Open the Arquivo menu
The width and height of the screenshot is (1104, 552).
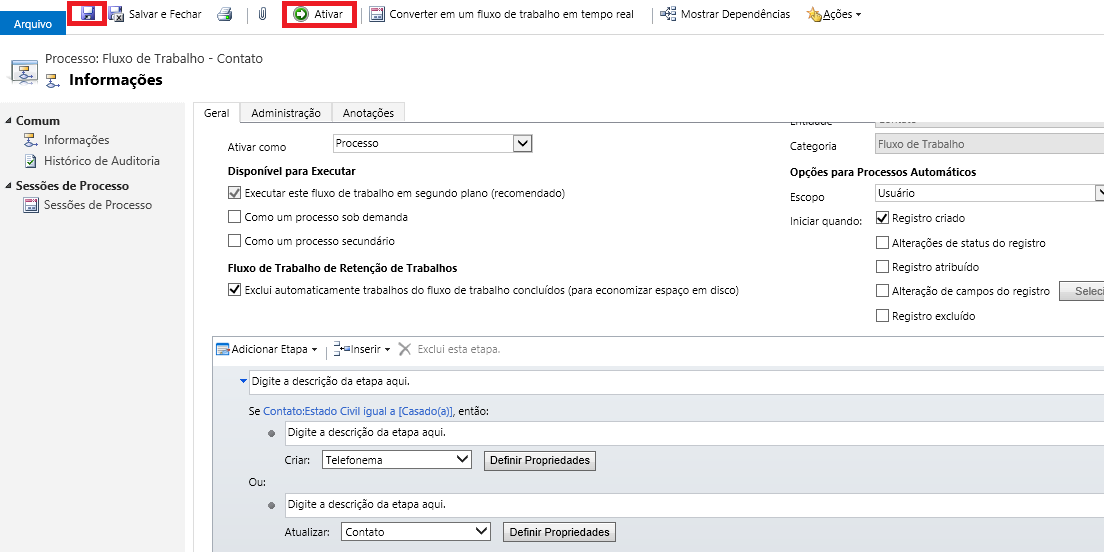coord(32,23)
